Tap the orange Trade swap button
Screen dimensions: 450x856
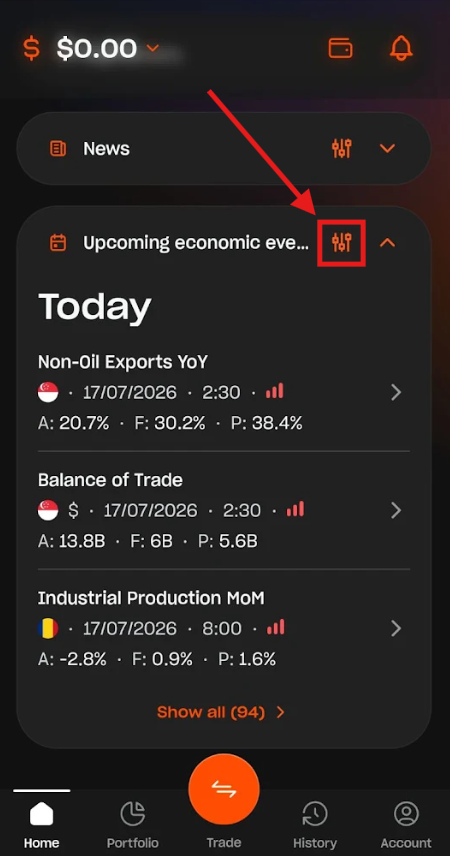tap(224, 789)
